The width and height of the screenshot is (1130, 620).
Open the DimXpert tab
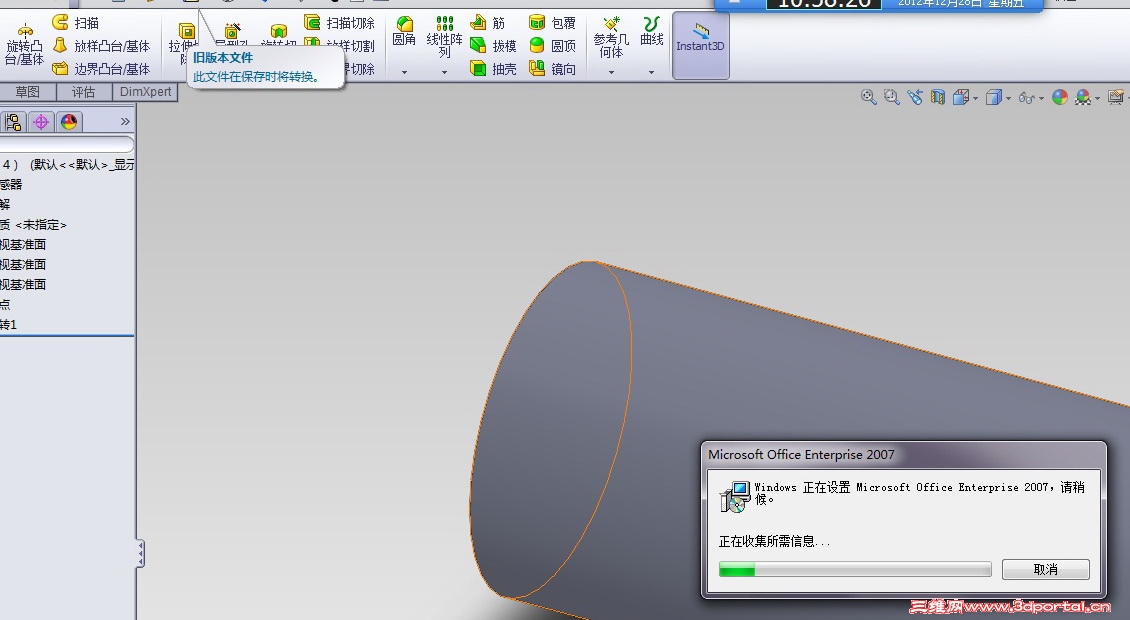(146, 92)
